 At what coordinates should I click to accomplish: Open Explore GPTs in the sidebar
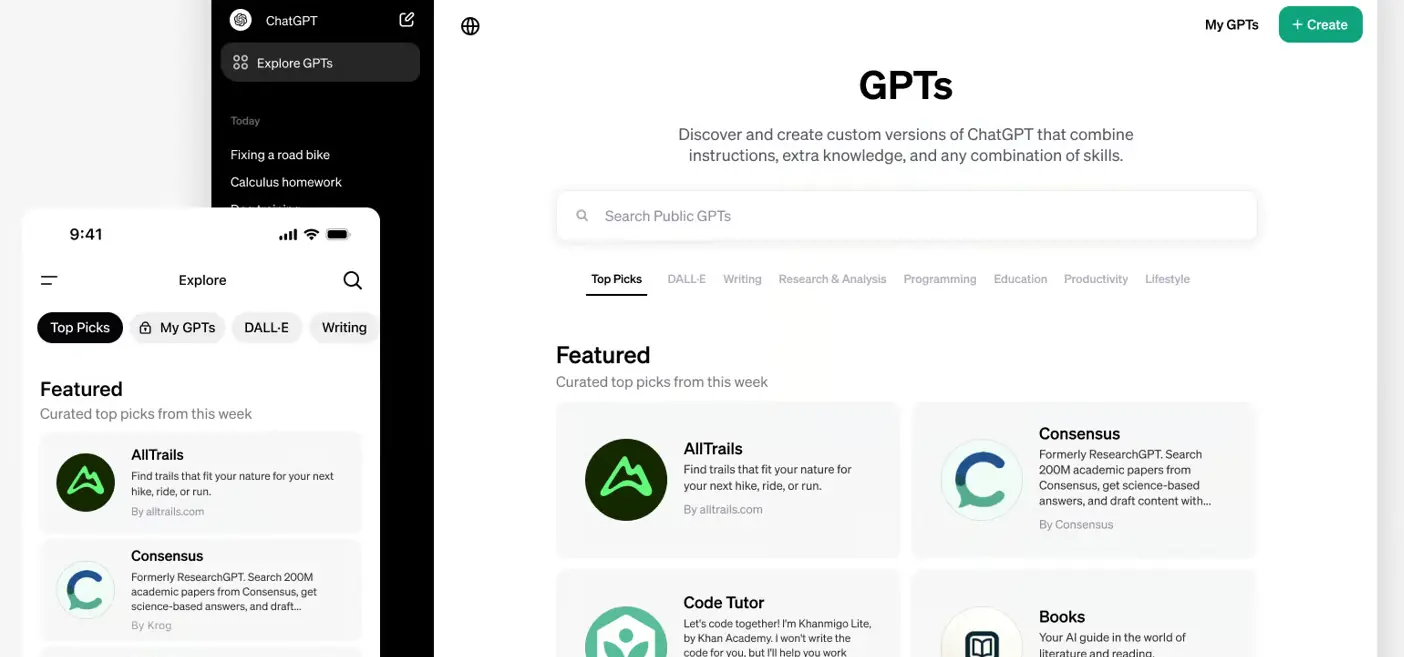click(320, 62)
